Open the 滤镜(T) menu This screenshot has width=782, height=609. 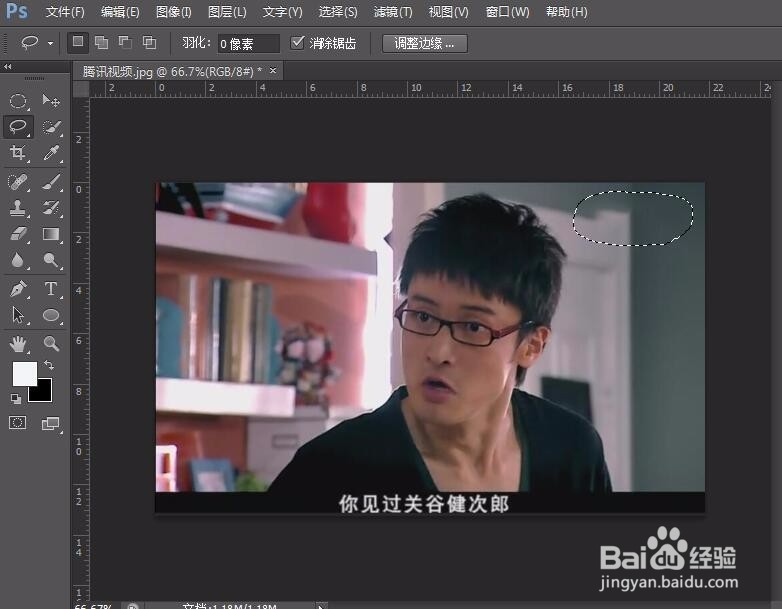tap(393, 11)
